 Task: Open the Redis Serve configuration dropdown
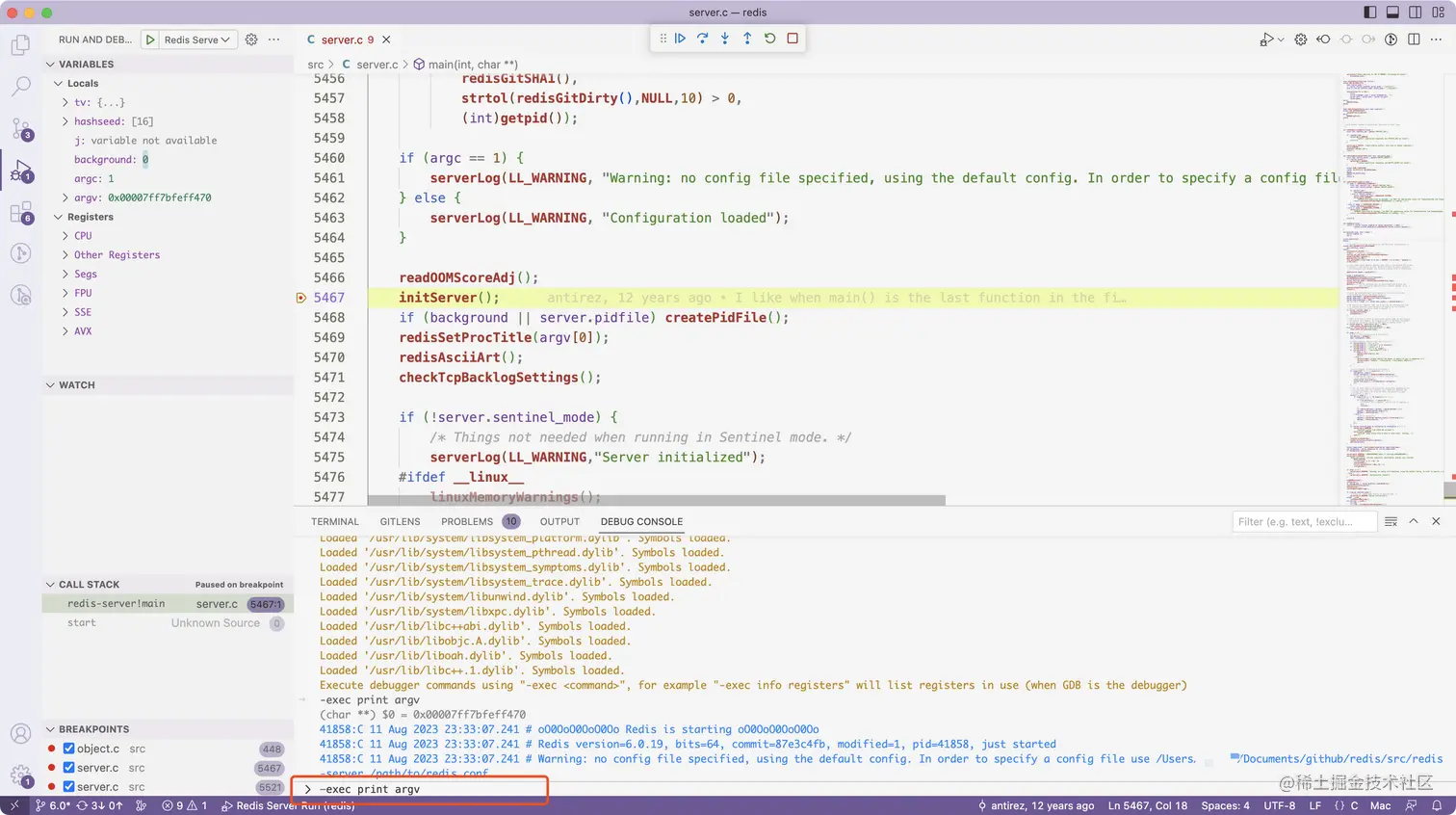[x=197, y=39]
